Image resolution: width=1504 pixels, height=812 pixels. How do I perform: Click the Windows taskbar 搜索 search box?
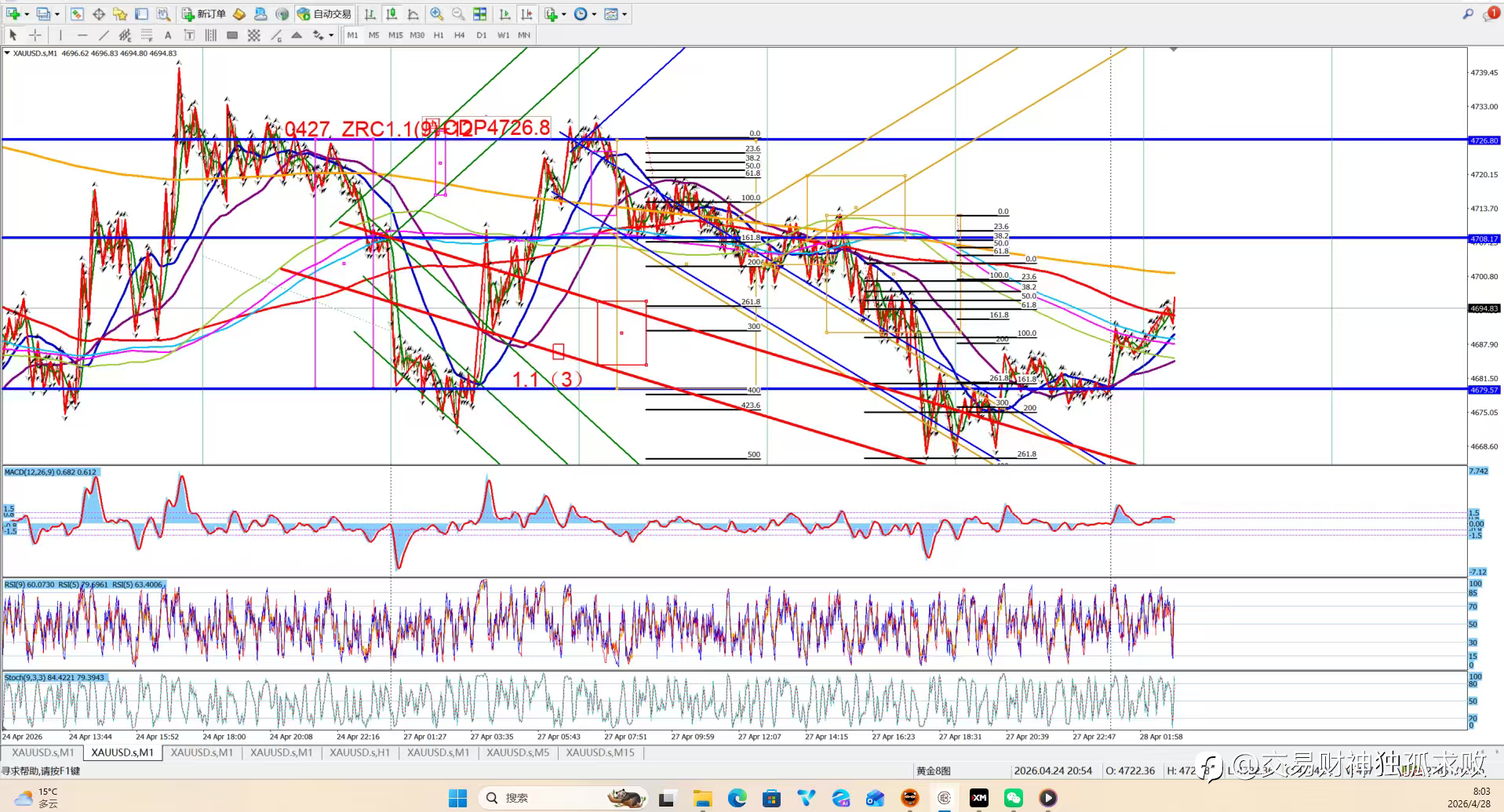tap(549, 798)
